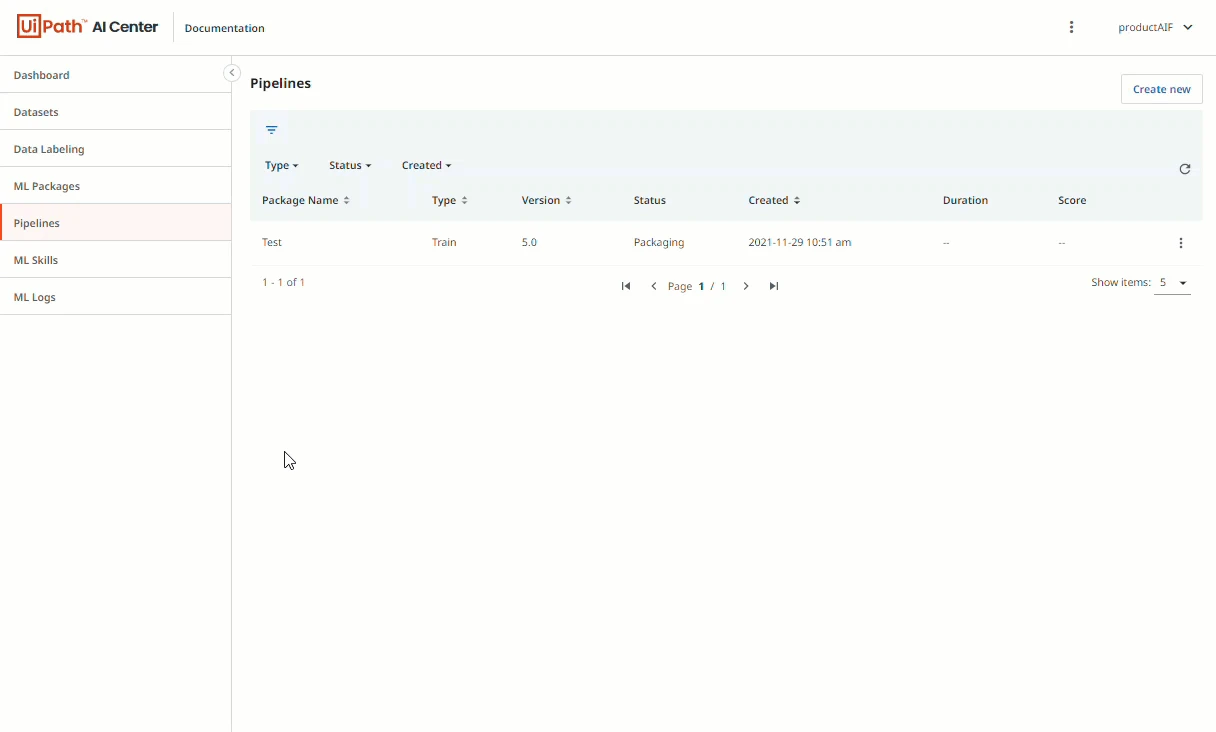
Task: Open the Documentation link
Action: click(225, 28)
